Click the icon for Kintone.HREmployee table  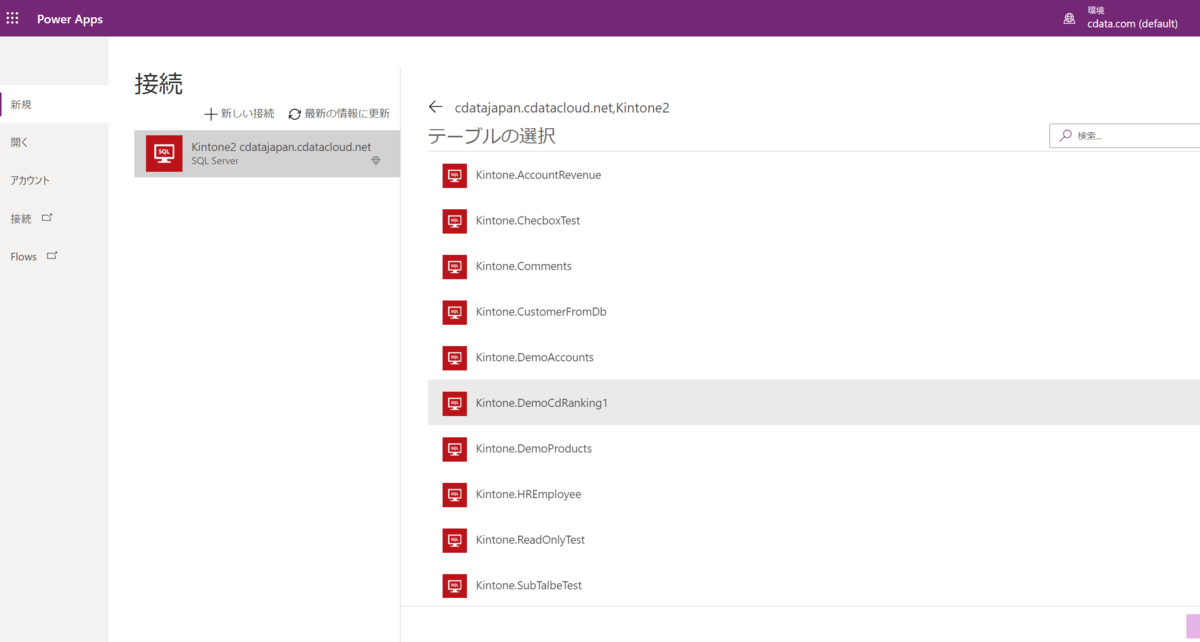tap(455, 494)
